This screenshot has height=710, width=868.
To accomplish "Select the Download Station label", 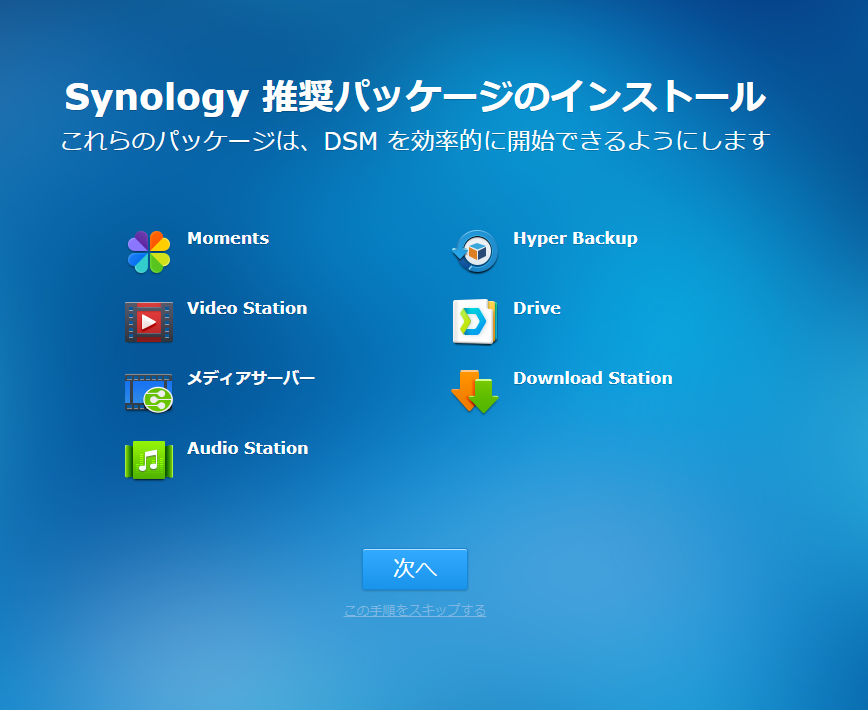I will pyautogui.click(x=592, y=378).
